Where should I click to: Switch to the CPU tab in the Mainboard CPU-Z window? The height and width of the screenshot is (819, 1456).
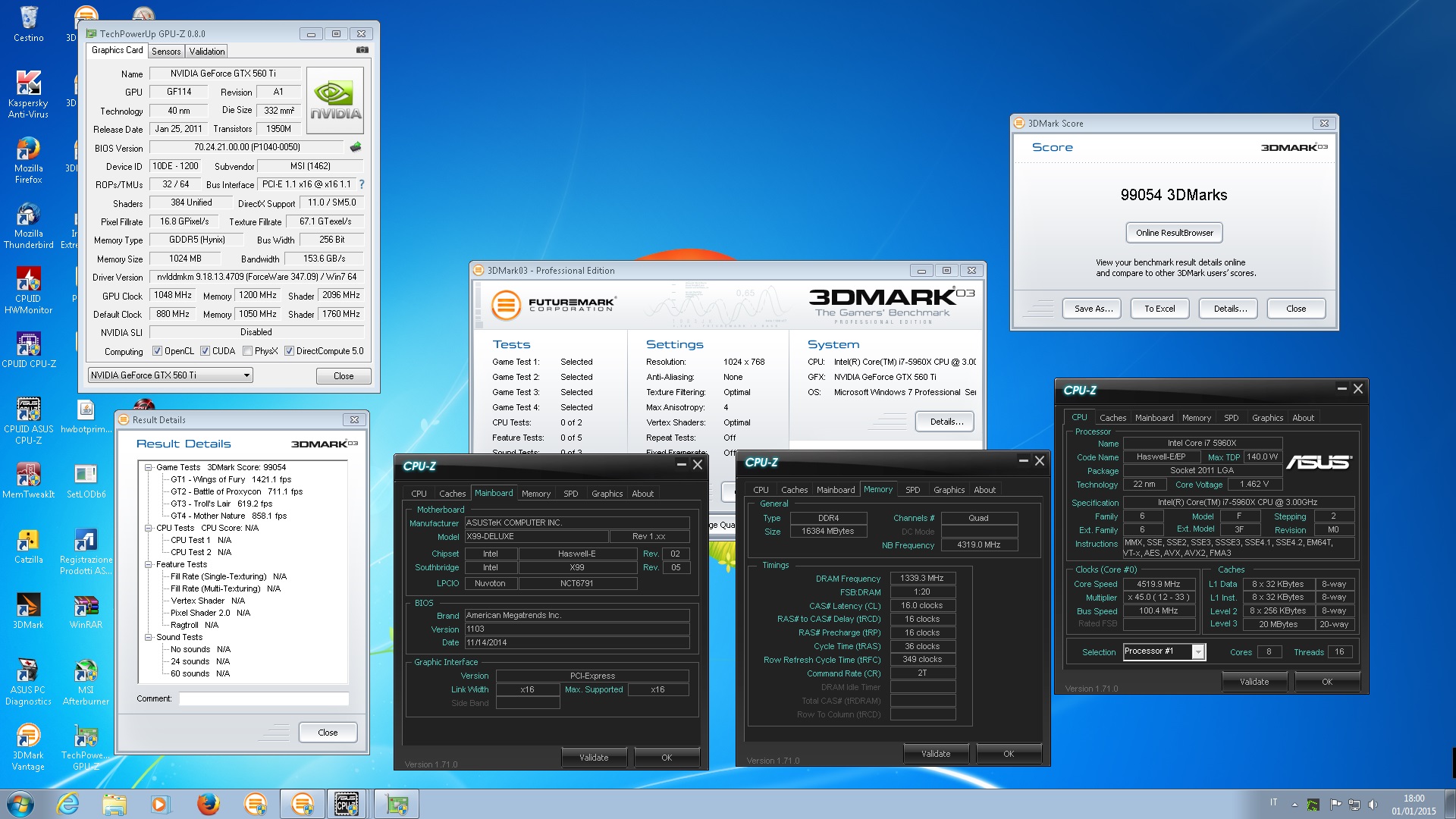pyautogui.click(x=419, y=494)
